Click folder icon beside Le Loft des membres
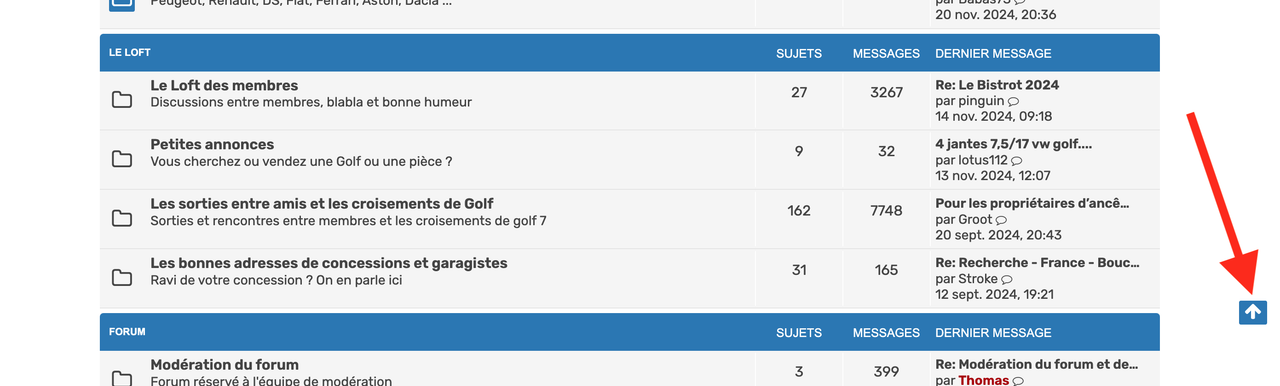1280x386 pixels. (x=122, y=100)
